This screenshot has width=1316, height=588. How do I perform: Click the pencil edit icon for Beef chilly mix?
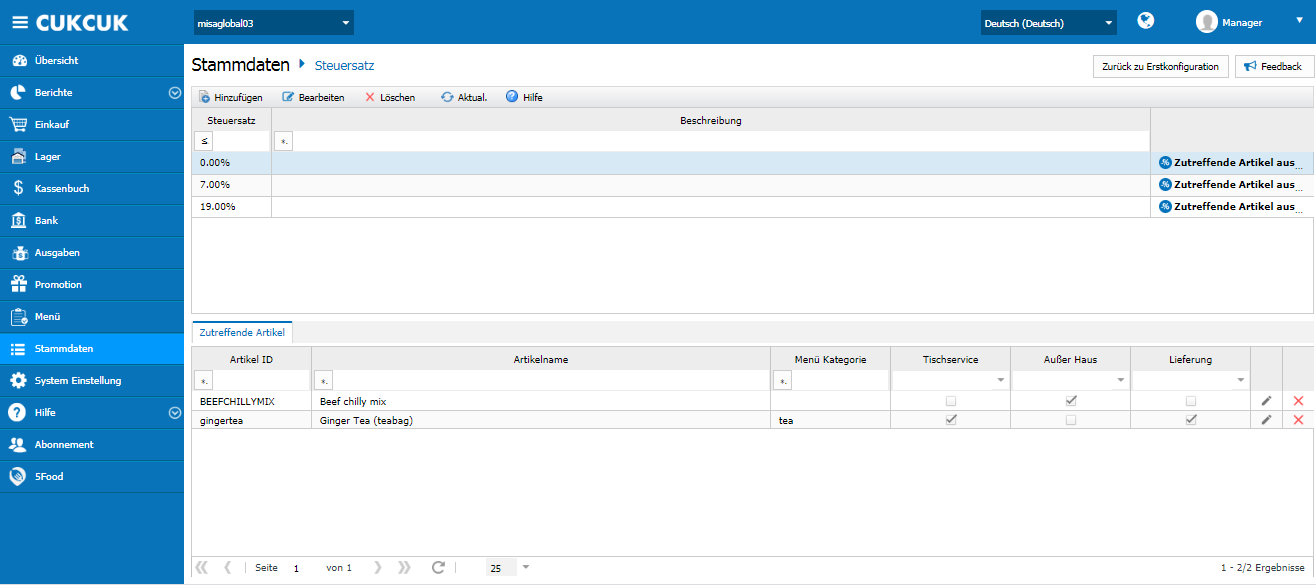1266,400
